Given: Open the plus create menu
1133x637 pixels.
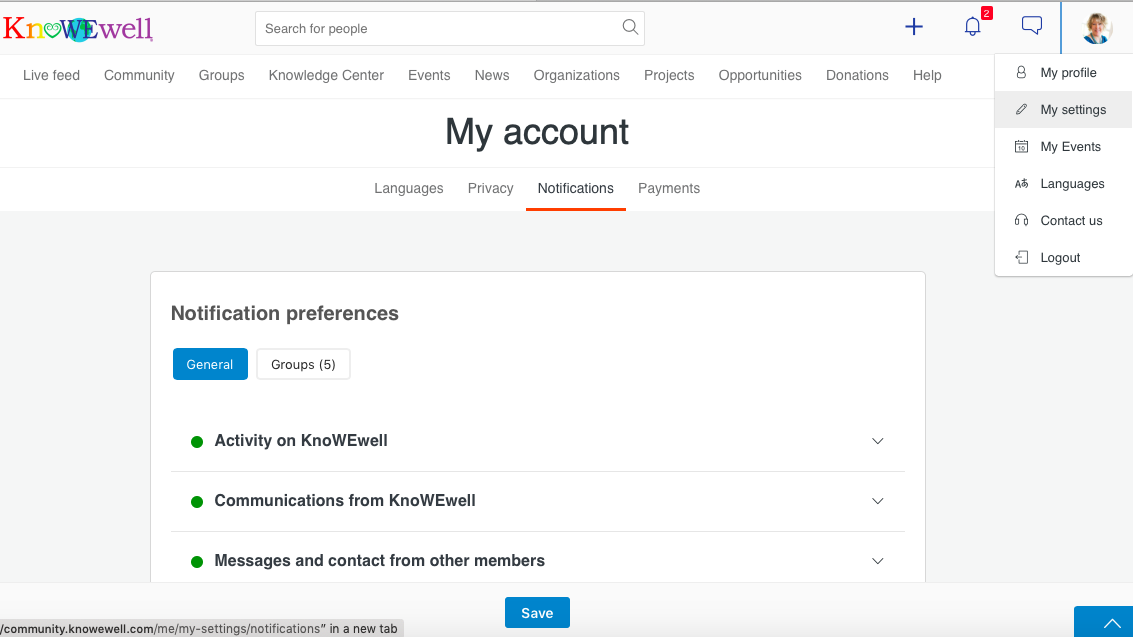Looking at the screenshot, I should click(913, 27).
